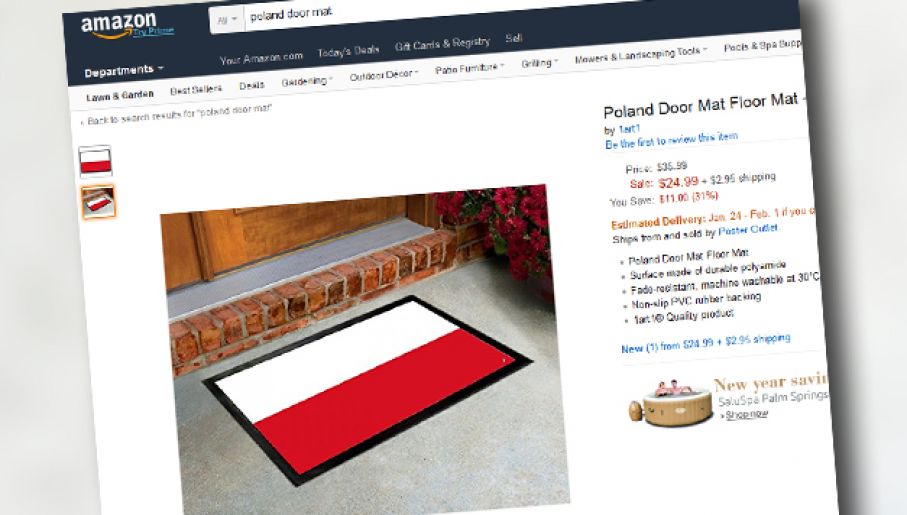Select the Polish flag thumbnail image
Screen dimensions: 907x515
(95, 161)
